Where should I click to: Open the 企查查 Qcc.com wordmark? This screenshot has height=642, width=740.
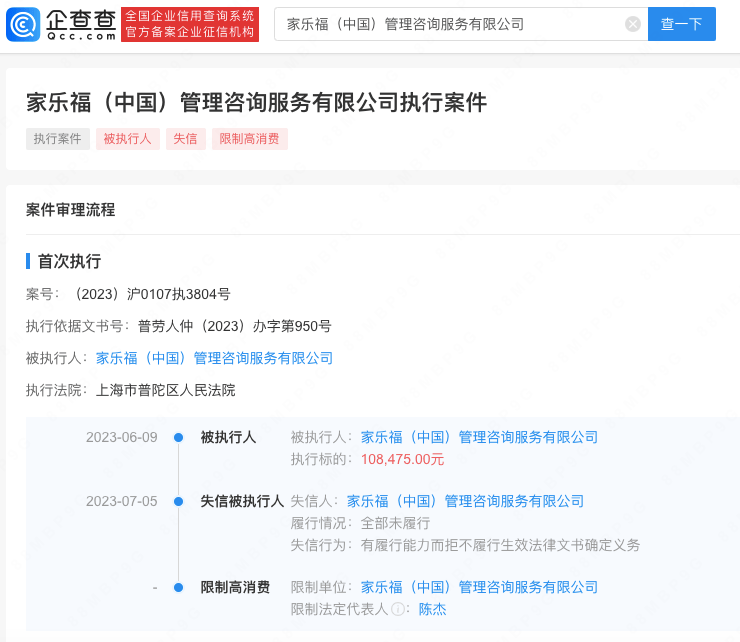coord(81,25)
